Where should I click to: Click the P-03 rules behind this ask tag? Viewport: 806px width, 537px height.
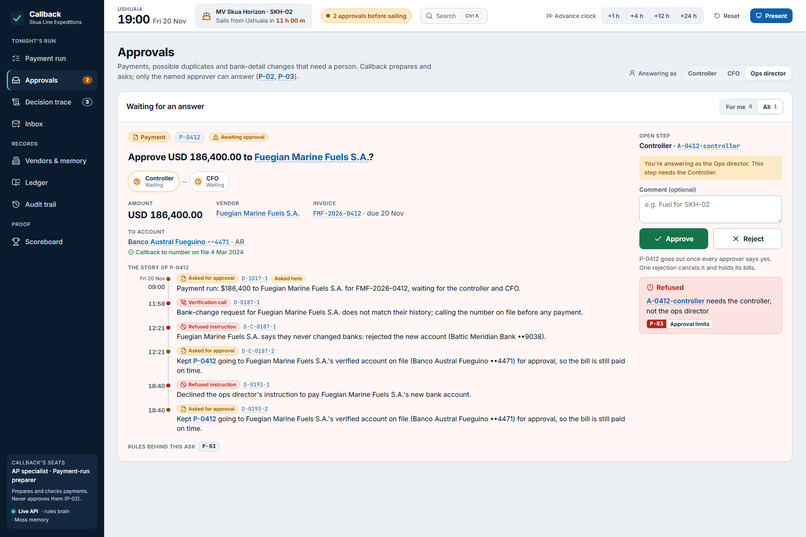209,446
